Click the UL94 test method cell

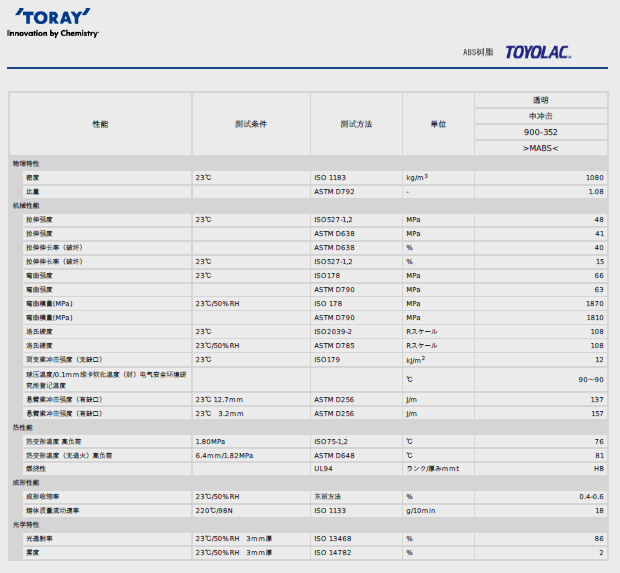coord(323,468)
